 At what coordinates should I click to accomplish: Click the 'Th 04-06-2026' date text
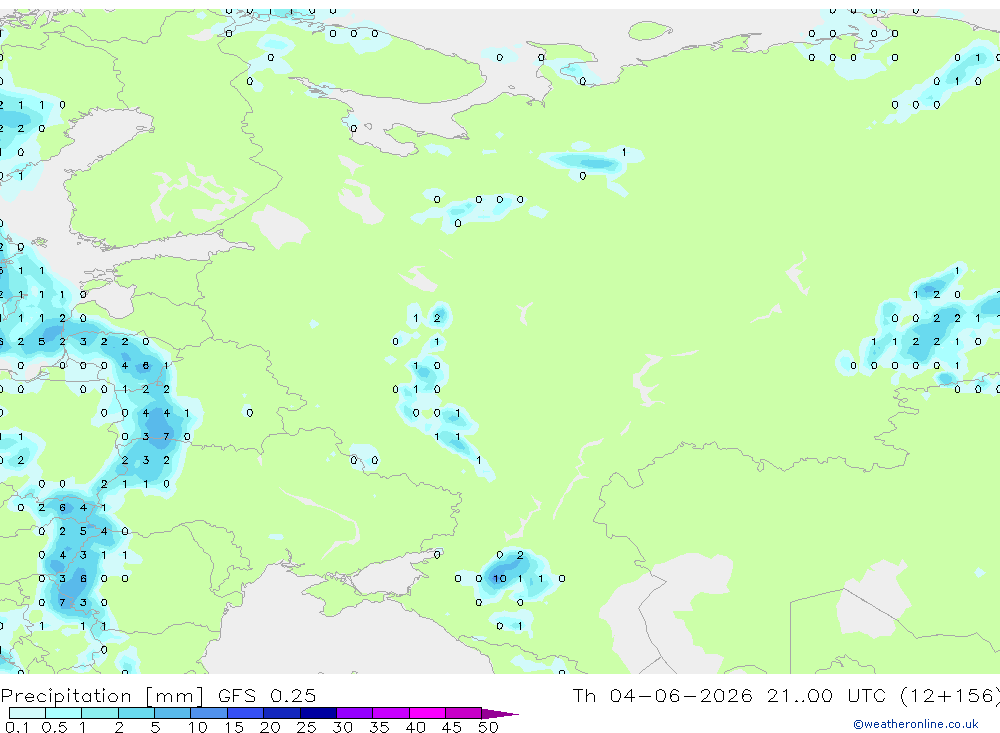coord(662,695)
